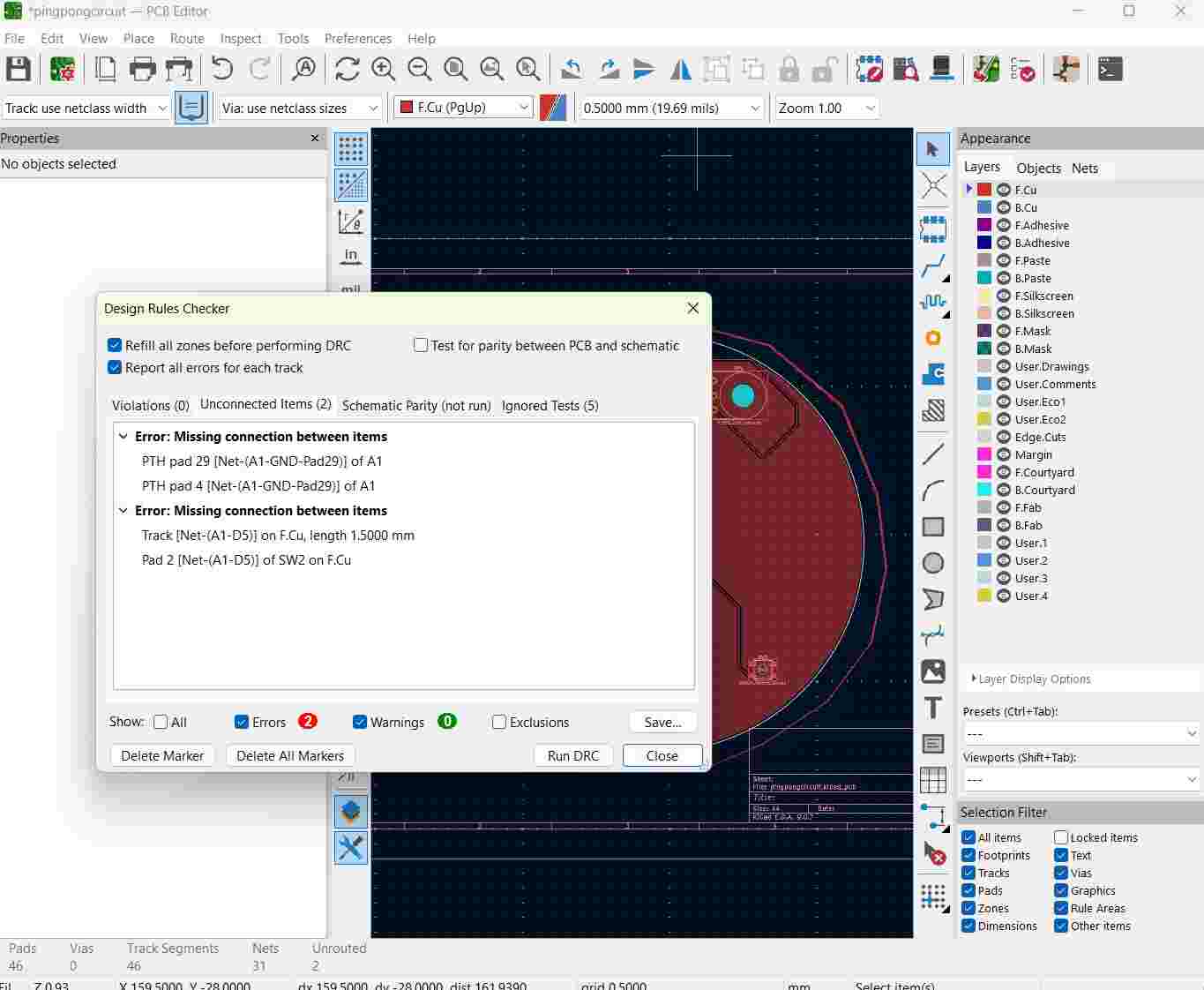Open the F.Cu layer selector dropdown

tap(464, 108)
